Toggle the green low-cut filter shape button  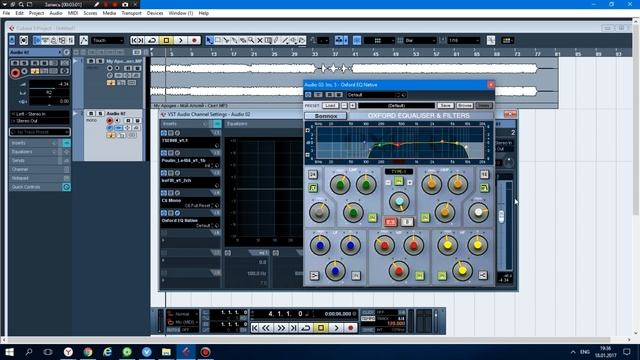pyautogui.click(x=313, y=188)
